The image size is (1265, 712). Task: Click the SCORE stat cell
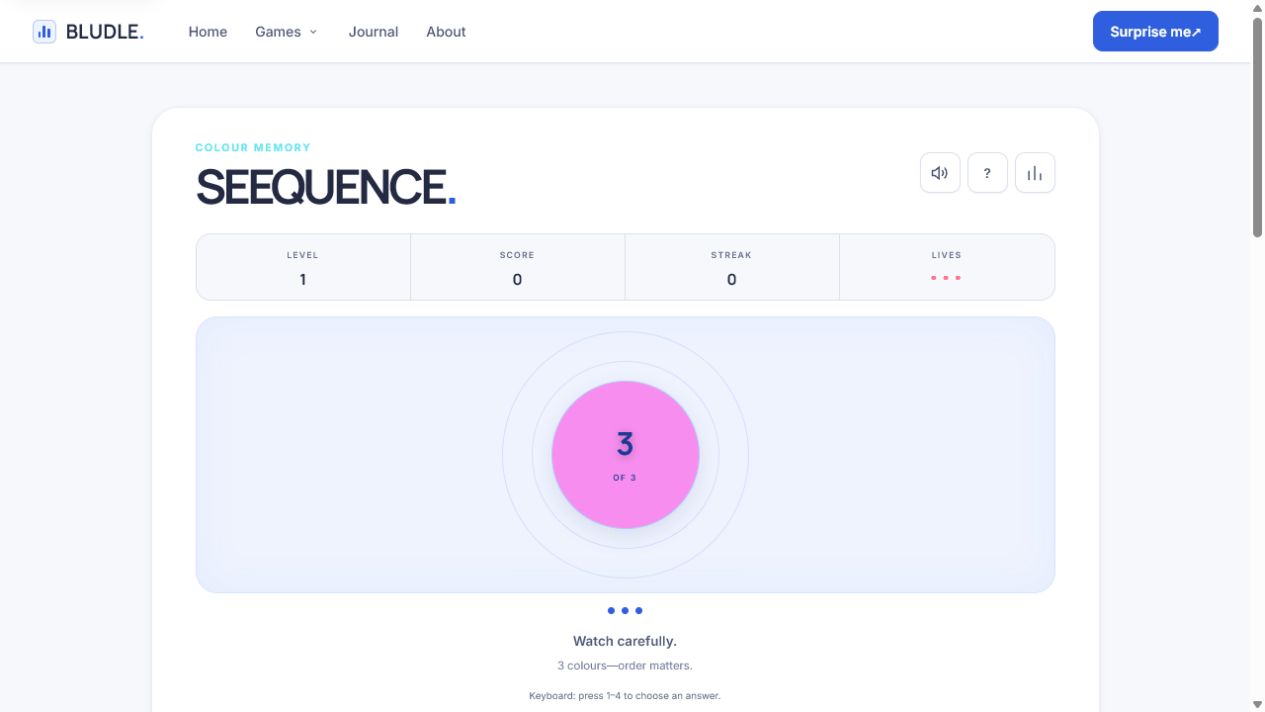coord(517,267)
